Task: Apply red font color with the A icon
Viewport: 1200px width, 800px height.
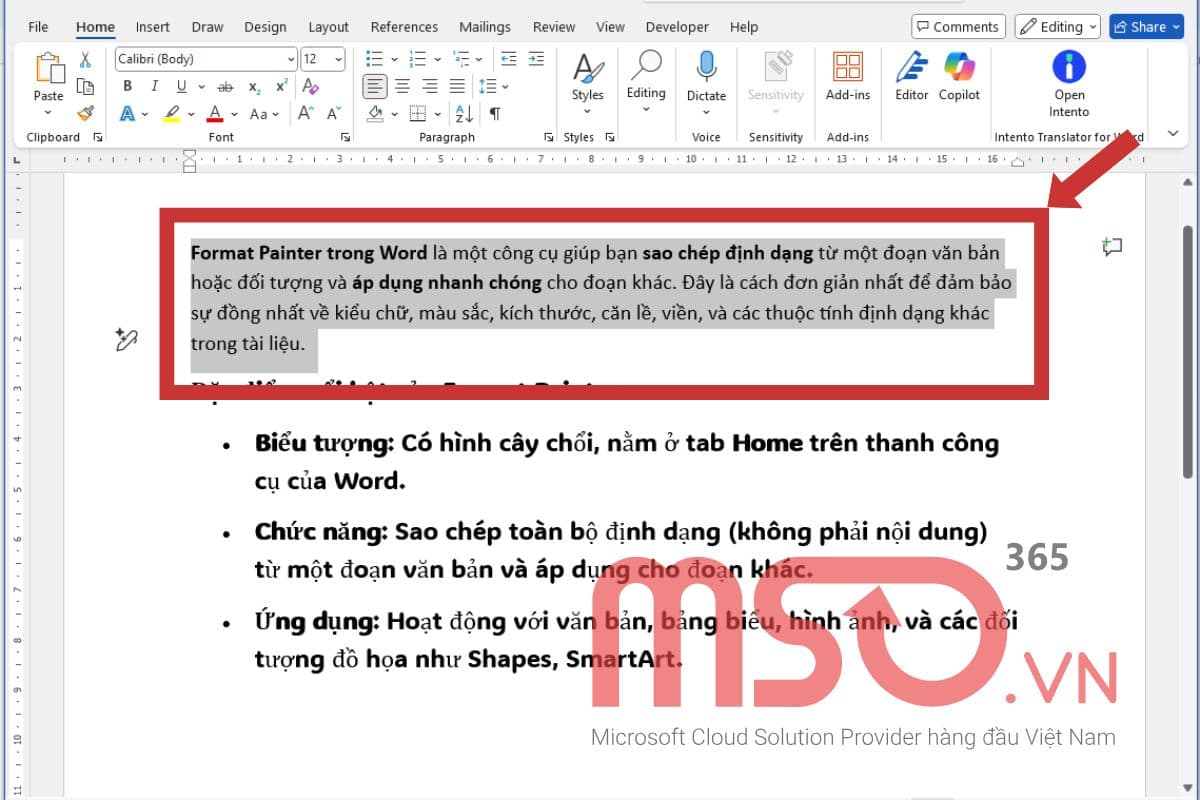Action: point(215,113)
